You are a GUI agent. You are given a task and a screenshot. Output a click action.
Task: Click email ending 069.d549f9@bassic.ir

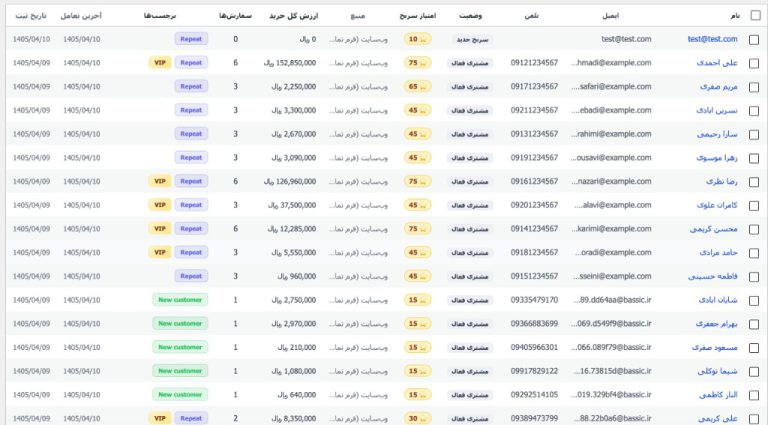point(611,324)
